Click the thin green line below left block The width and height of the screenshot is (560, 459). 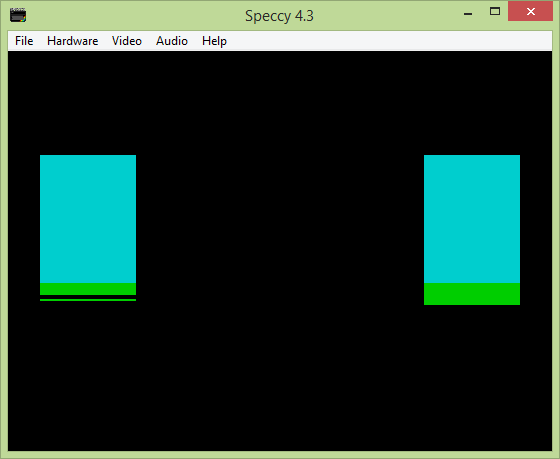coord(88,300)
